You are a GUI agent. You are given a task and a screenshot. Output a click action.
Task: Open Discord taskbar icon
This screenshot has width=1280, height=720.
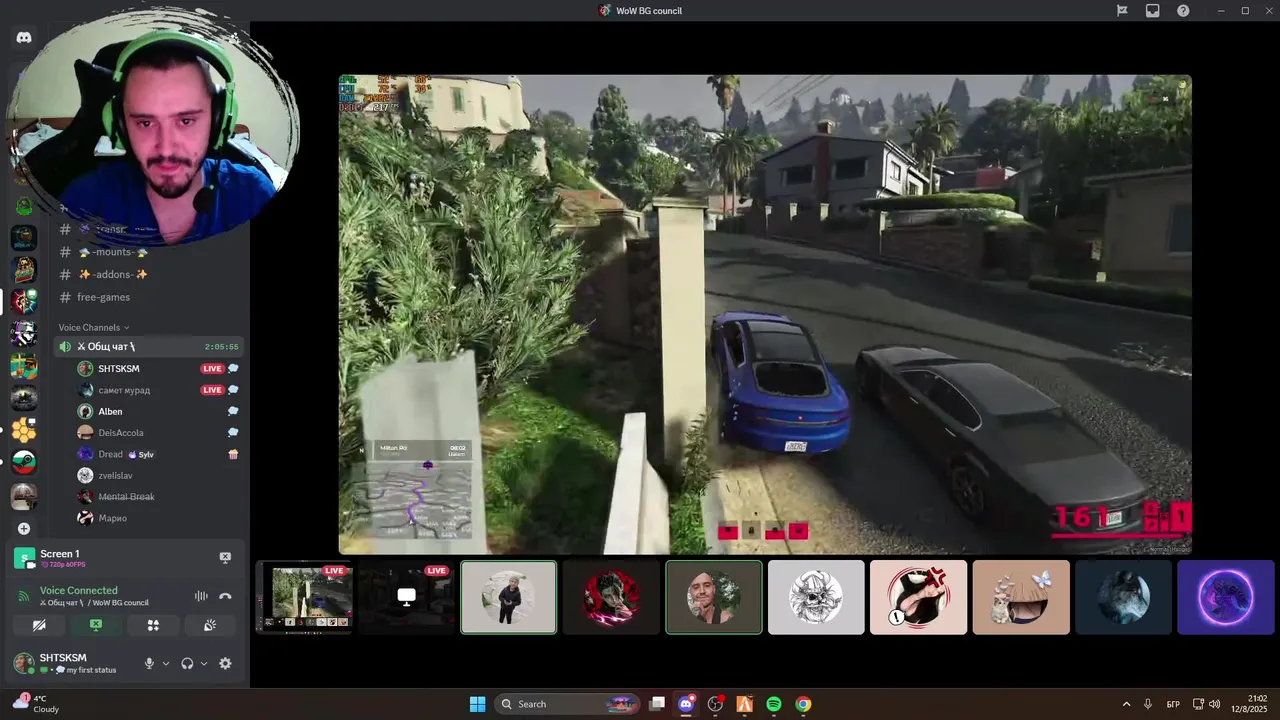coord(686,704)
